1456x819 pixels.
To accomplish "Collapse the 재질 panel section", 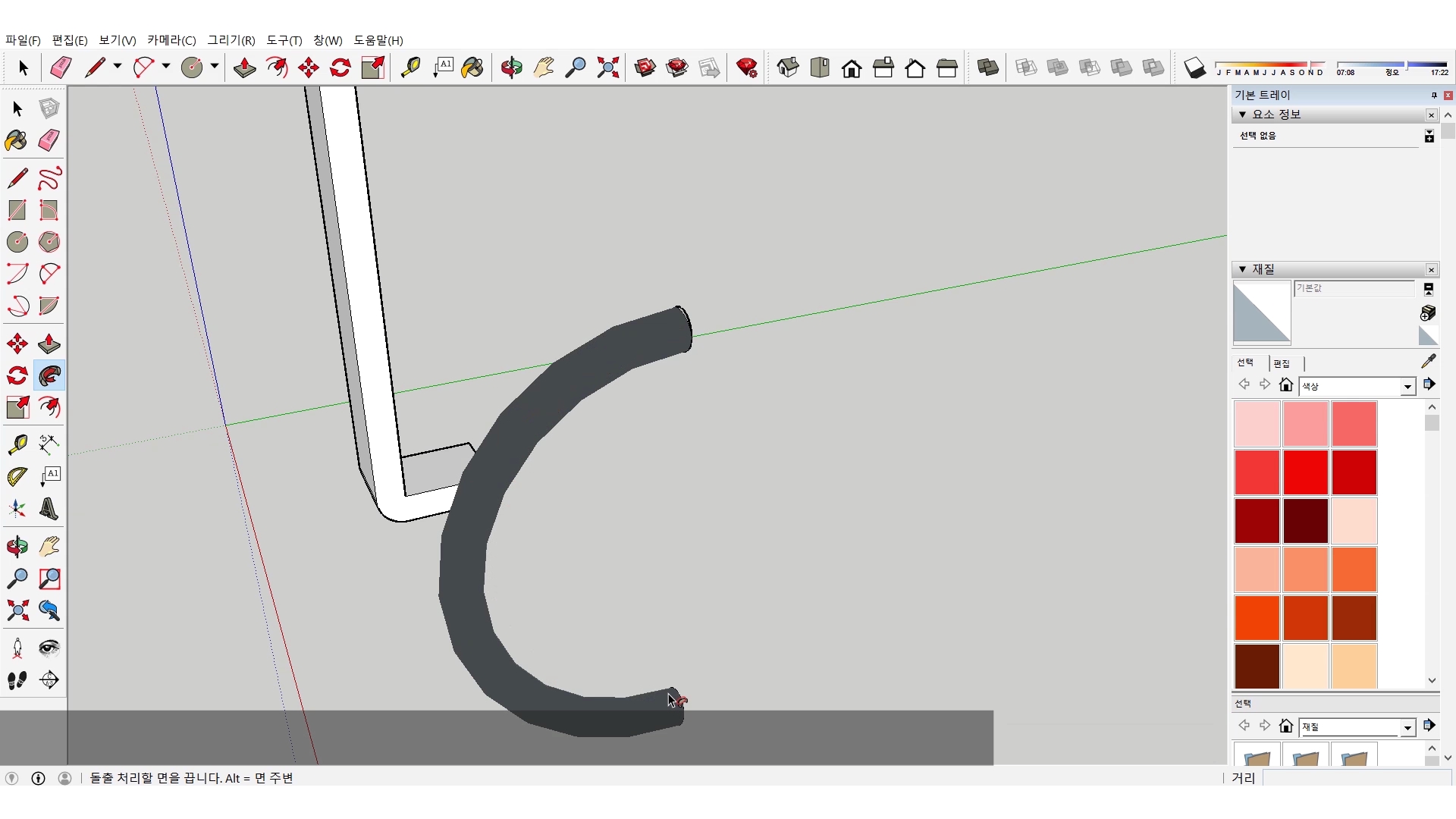I will (1242, 269).
